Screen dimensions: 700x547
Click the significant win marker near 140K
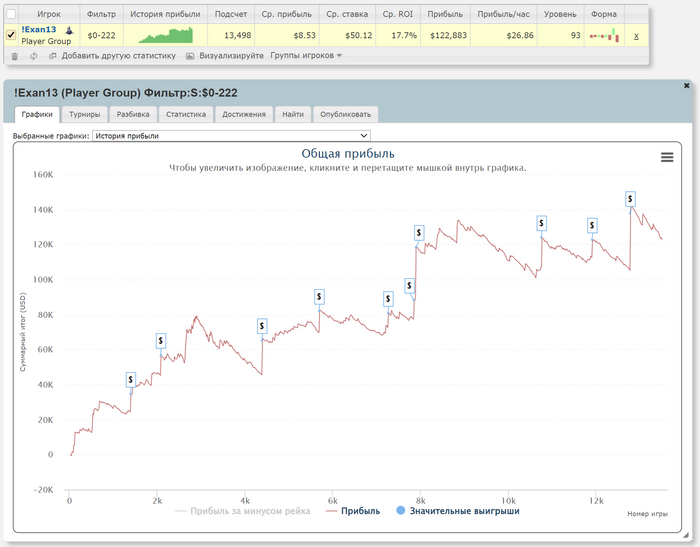point(630,199)
